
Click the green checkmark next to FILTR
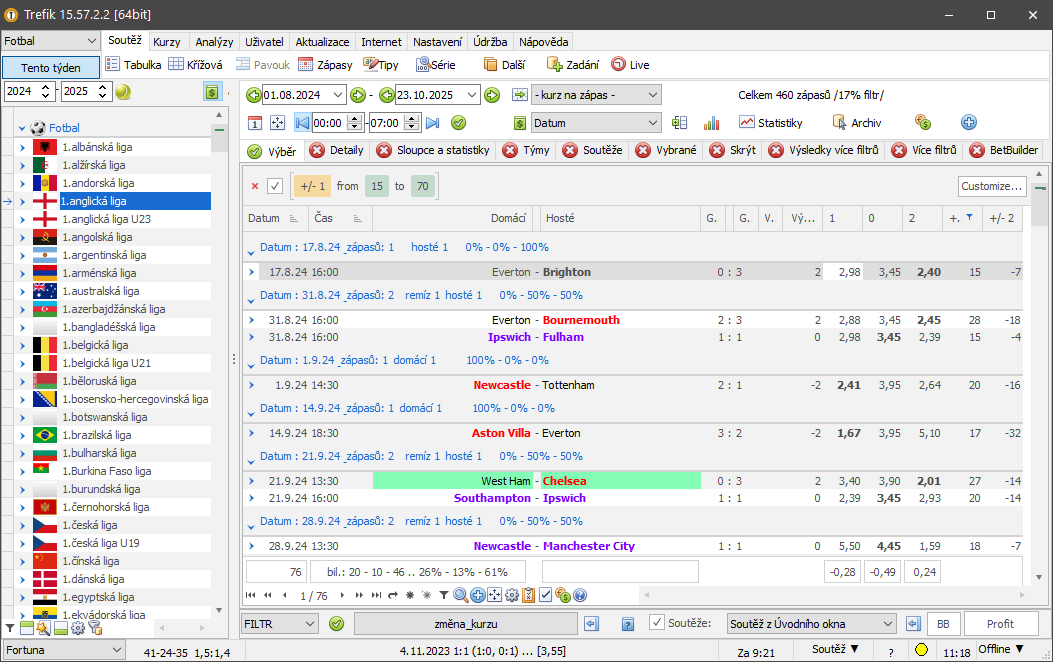336,624
